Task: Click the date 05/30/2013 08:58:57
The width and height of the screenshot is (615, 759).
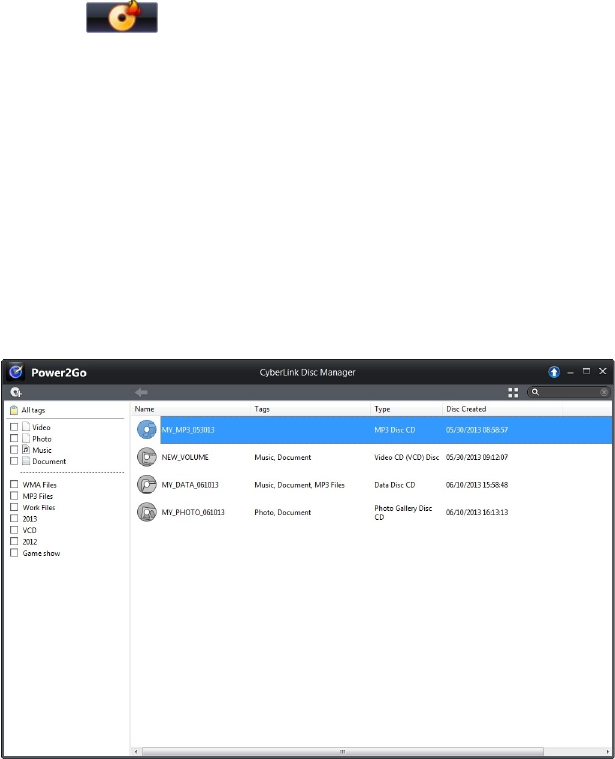Action: [477, 430]
